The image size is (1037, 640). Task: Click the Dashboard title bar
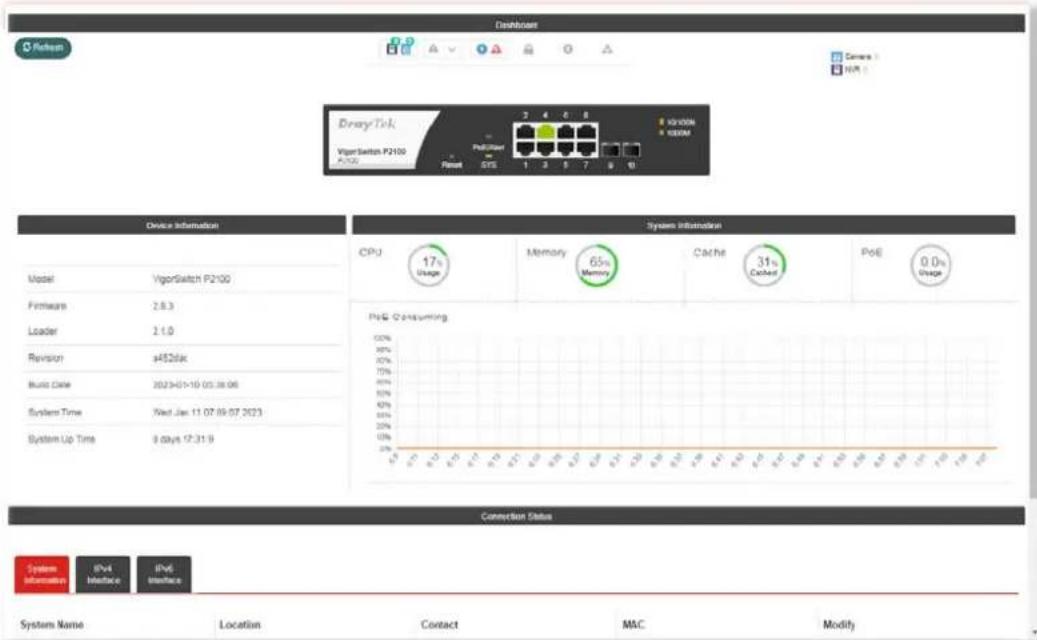[517, 24]
